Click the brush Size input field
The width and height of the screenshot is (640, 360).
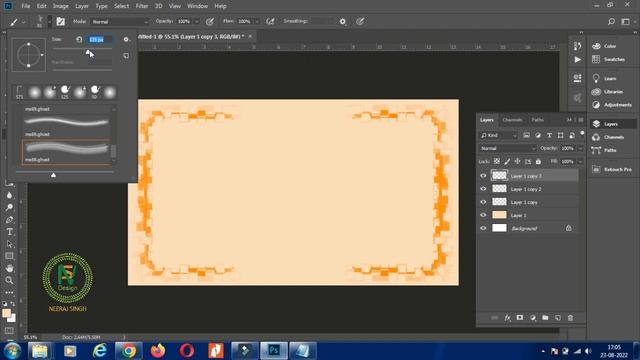(x=100, y=40)
